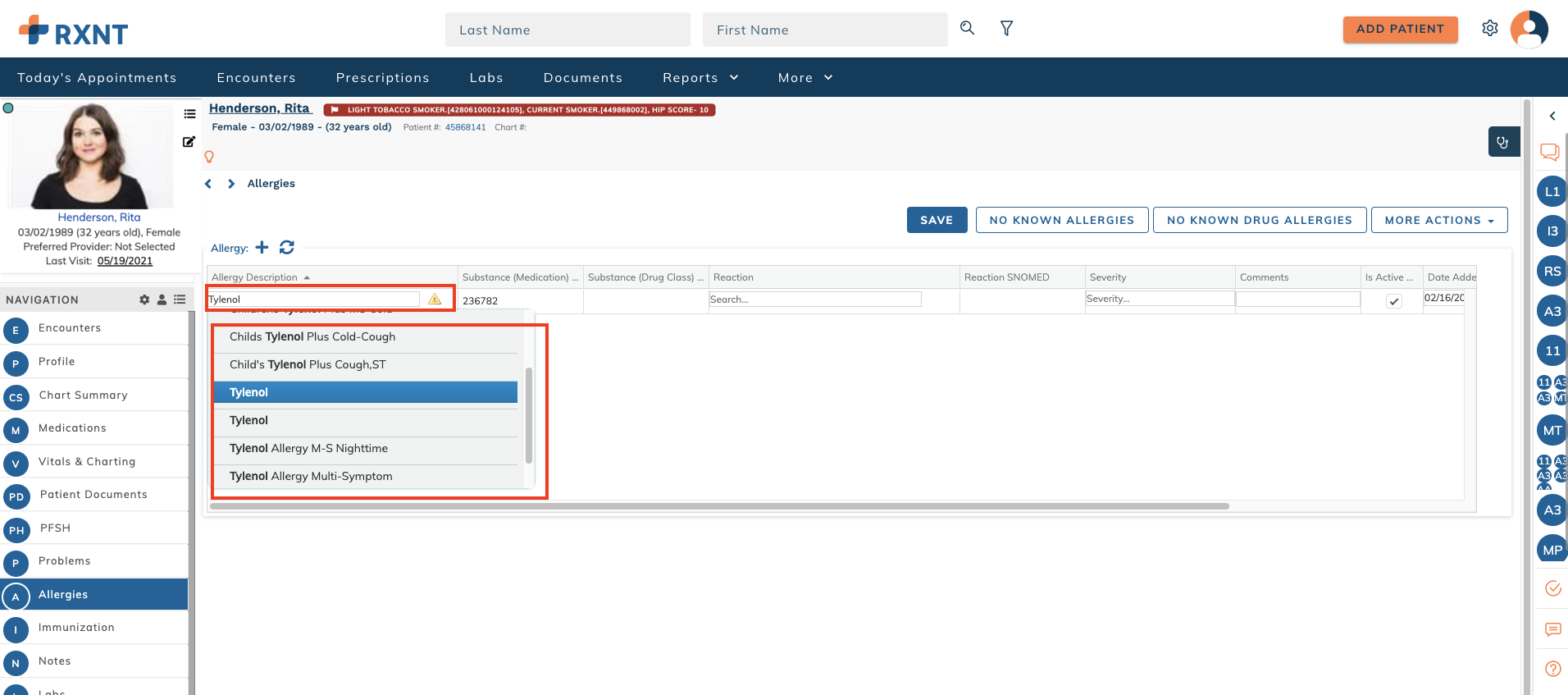Select highlighted Tylenol suggestion
This screenshot has width=1568, height=695.
tap(366, 392)
